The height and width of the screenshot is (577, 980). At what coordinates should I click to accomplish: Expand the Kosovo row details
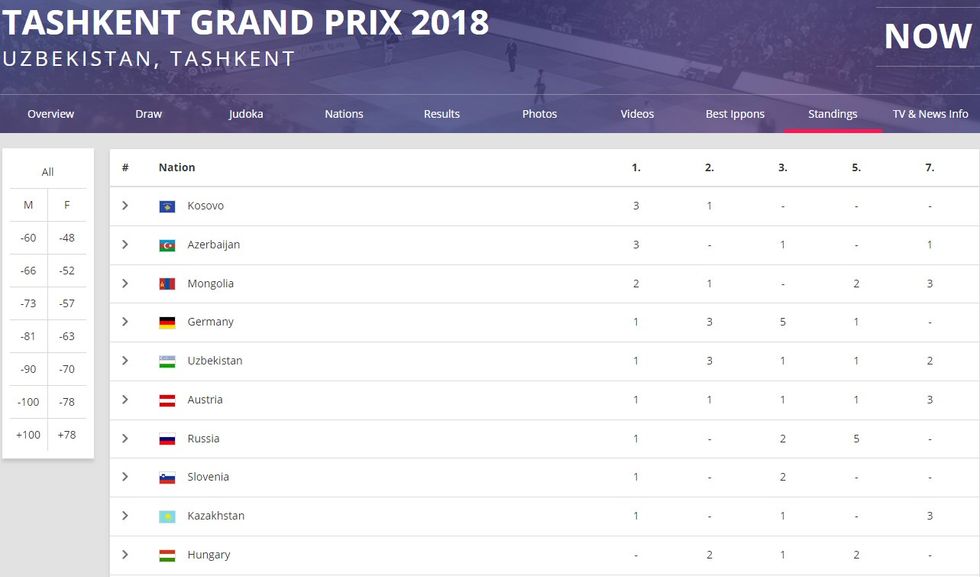pos(125,206)
